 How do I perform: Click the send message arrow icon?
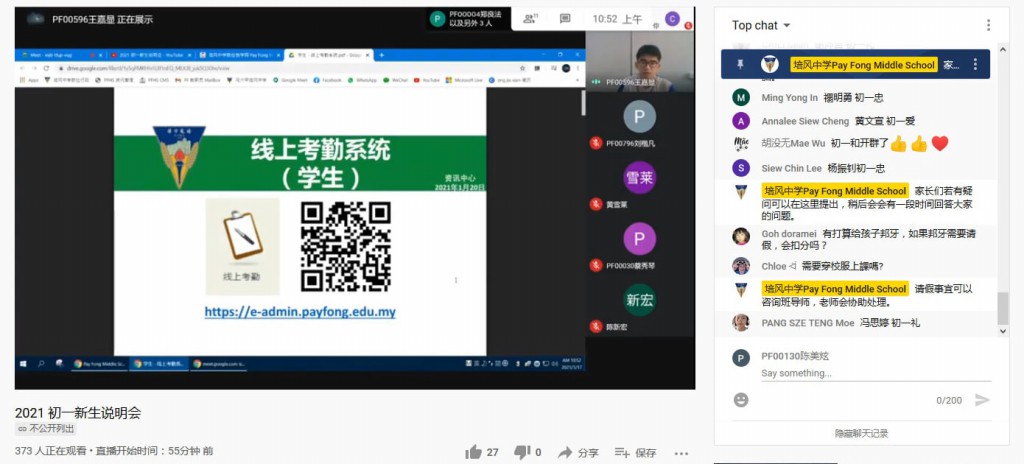982,400
